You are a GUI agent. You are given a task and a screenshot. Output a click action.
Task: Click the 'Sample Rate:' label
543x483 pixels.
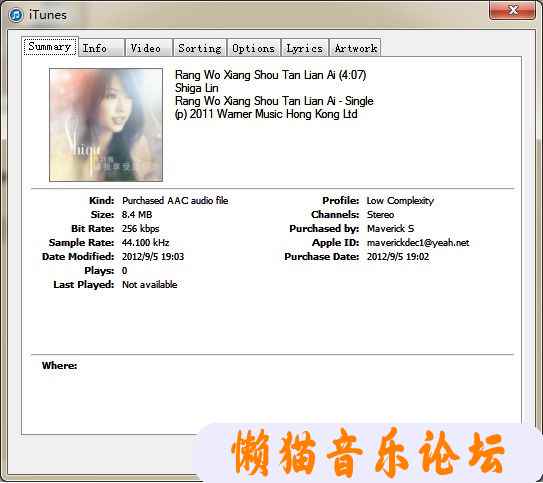pos(81,243)
